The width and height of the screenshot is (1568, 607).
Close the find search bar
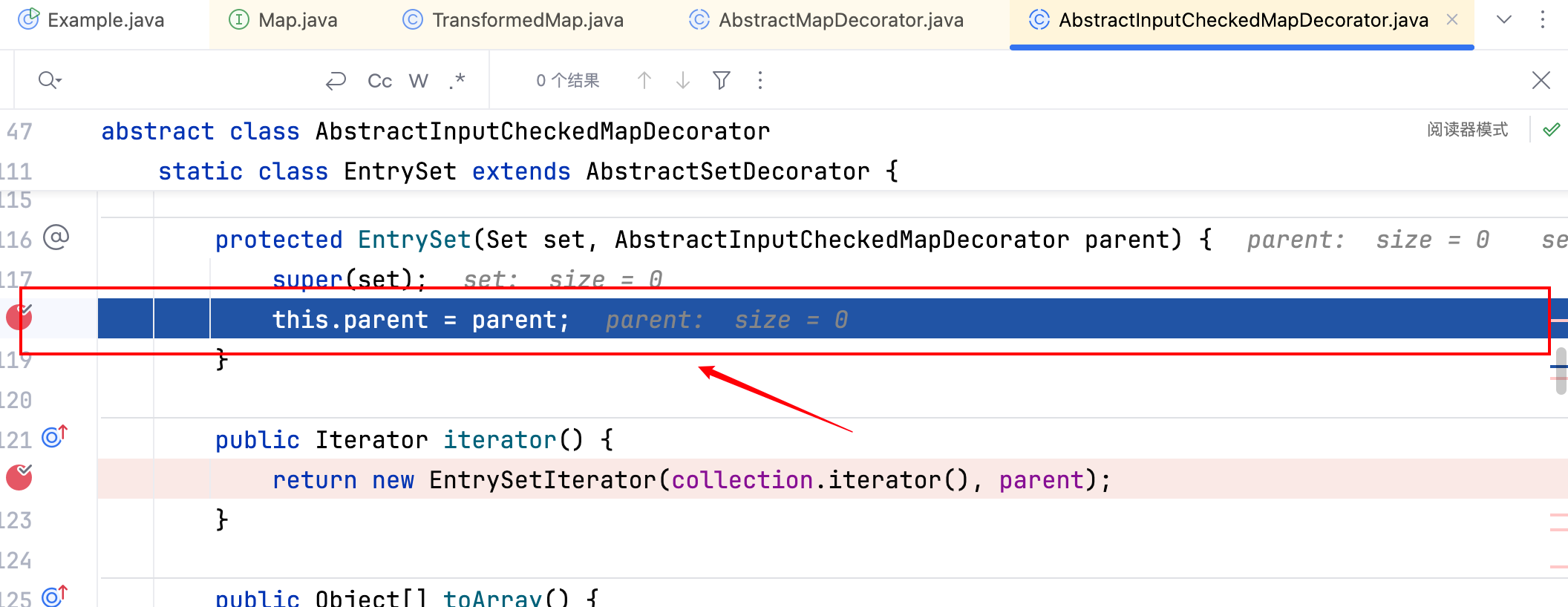click(1541, 80)
